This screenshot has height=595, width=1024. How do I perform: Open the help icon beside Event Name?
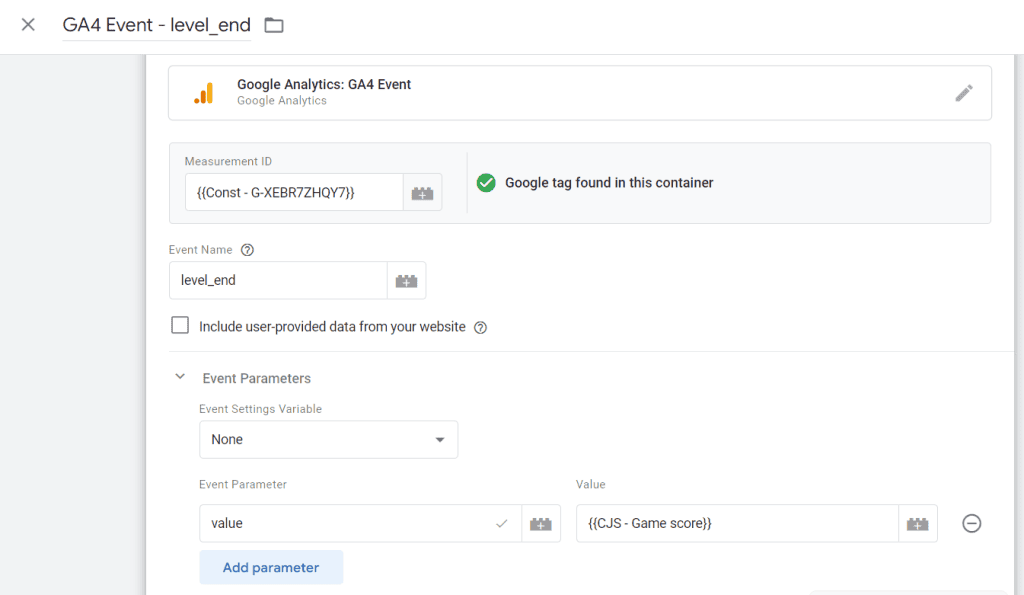(x=248, y=250)
